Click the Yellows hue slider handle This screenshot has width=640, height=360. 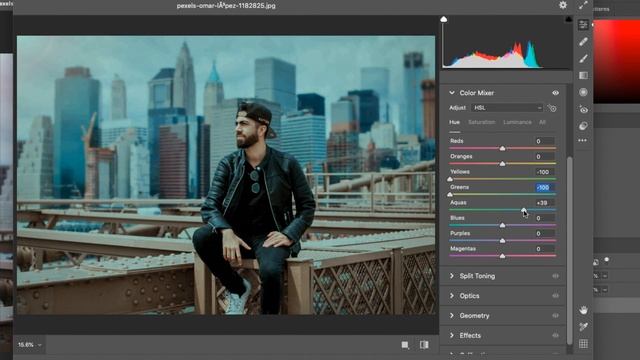point(450,179)
